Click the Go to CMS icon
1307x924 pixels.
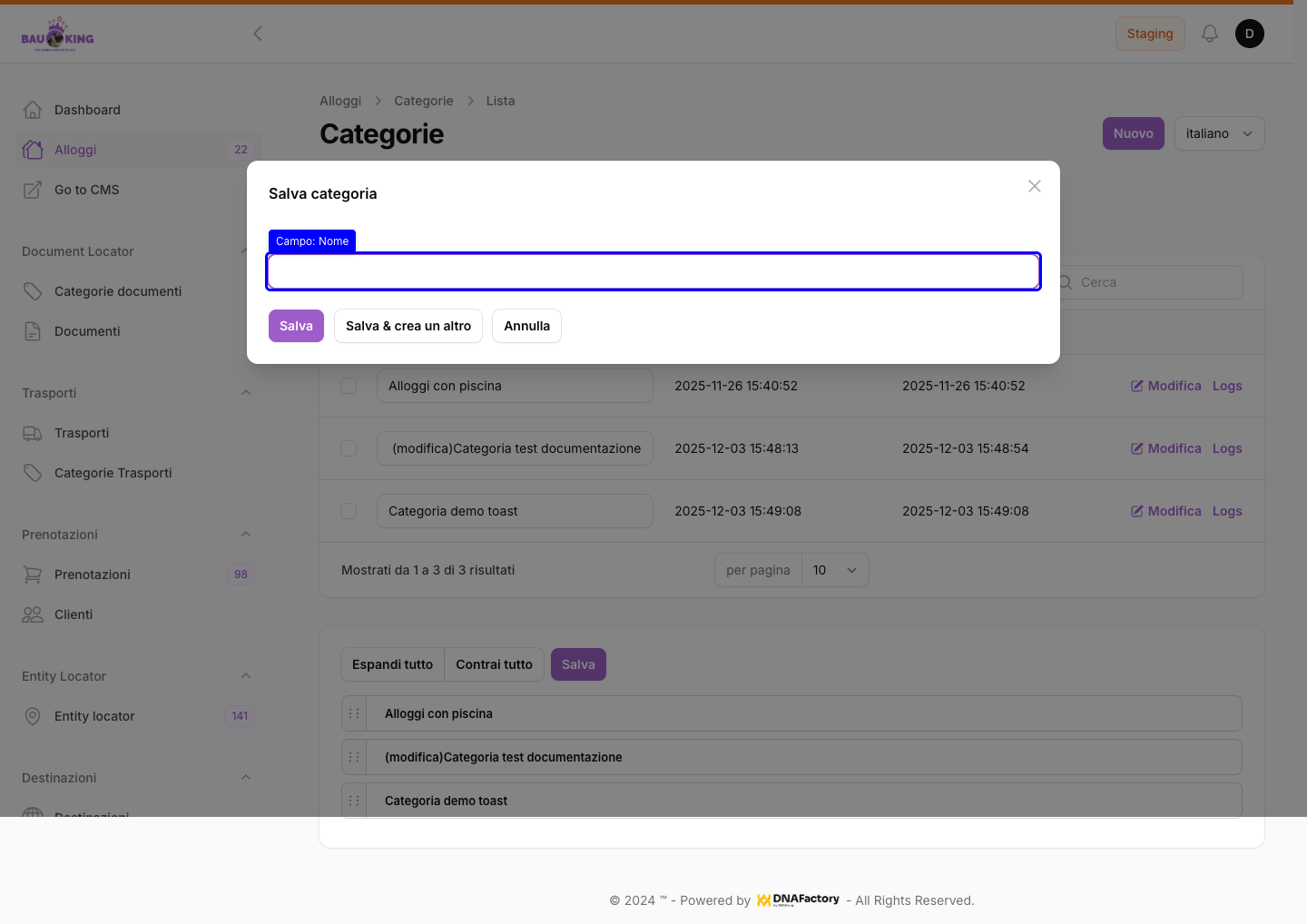coord(33,190)
